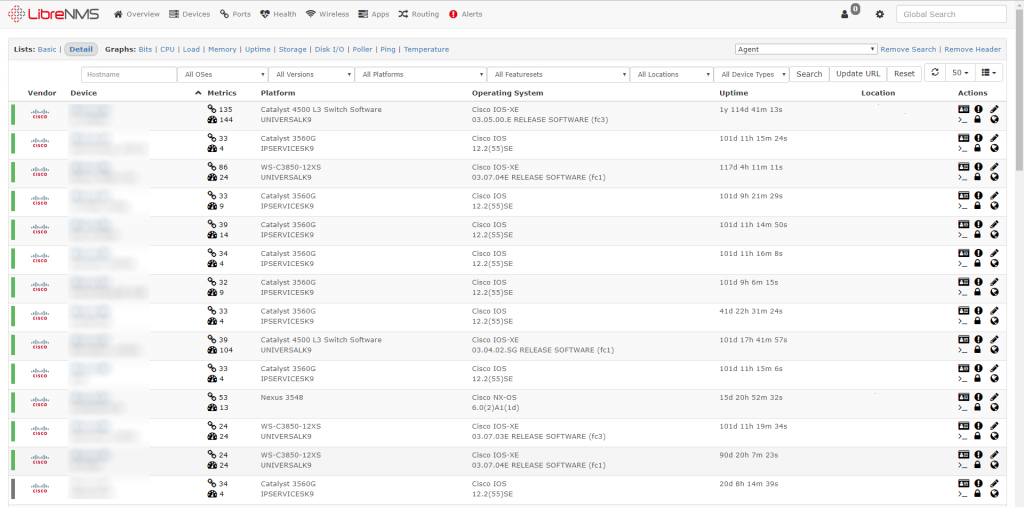The height and width of the screenshot is (507, 1024).
Task: Open alerts icon for row 101d 11h 14m 50s
Action: click(x=978, y=224)
